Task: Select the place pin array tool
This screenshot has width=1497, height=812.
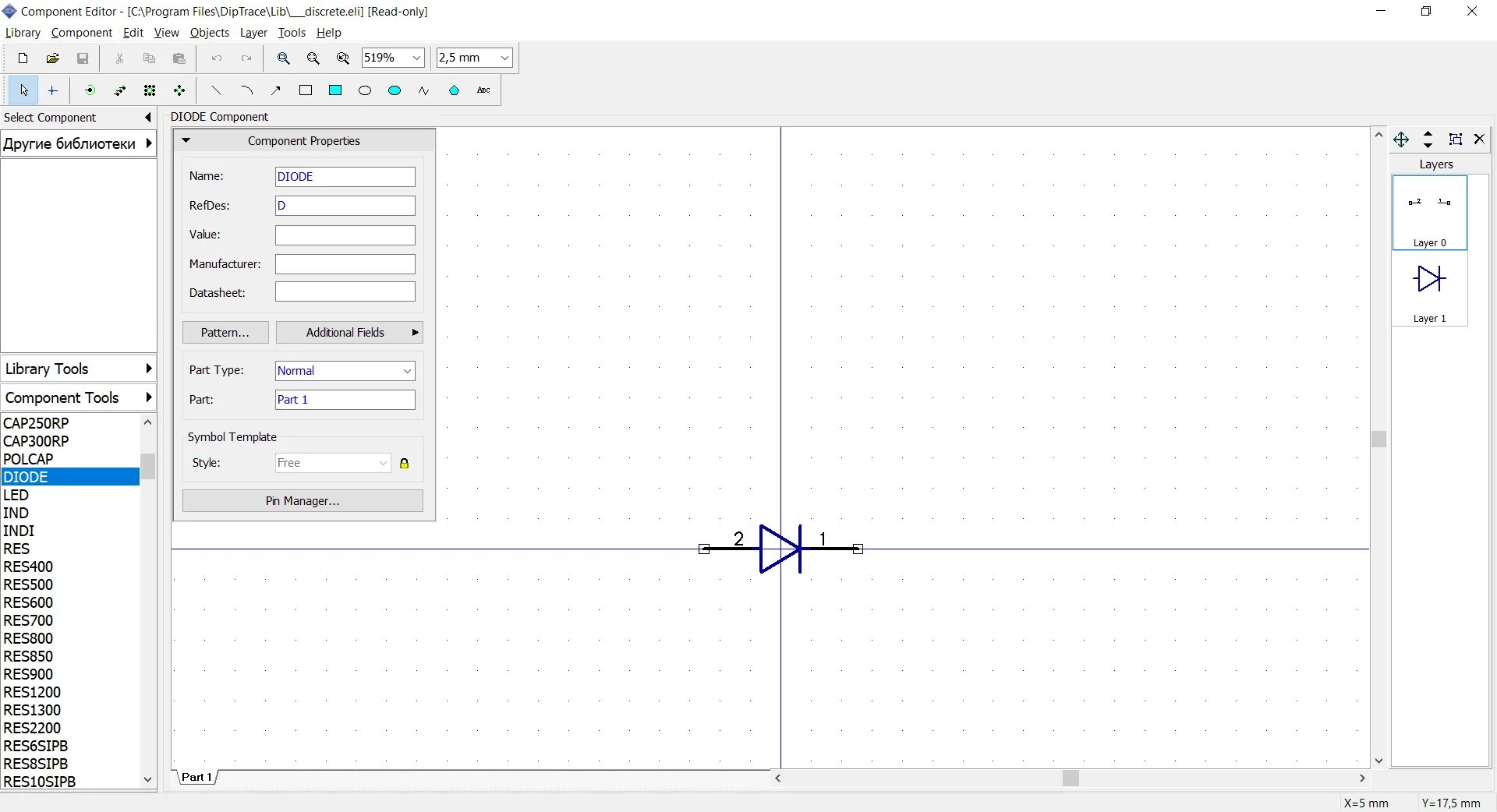Action: pos(150,91)
